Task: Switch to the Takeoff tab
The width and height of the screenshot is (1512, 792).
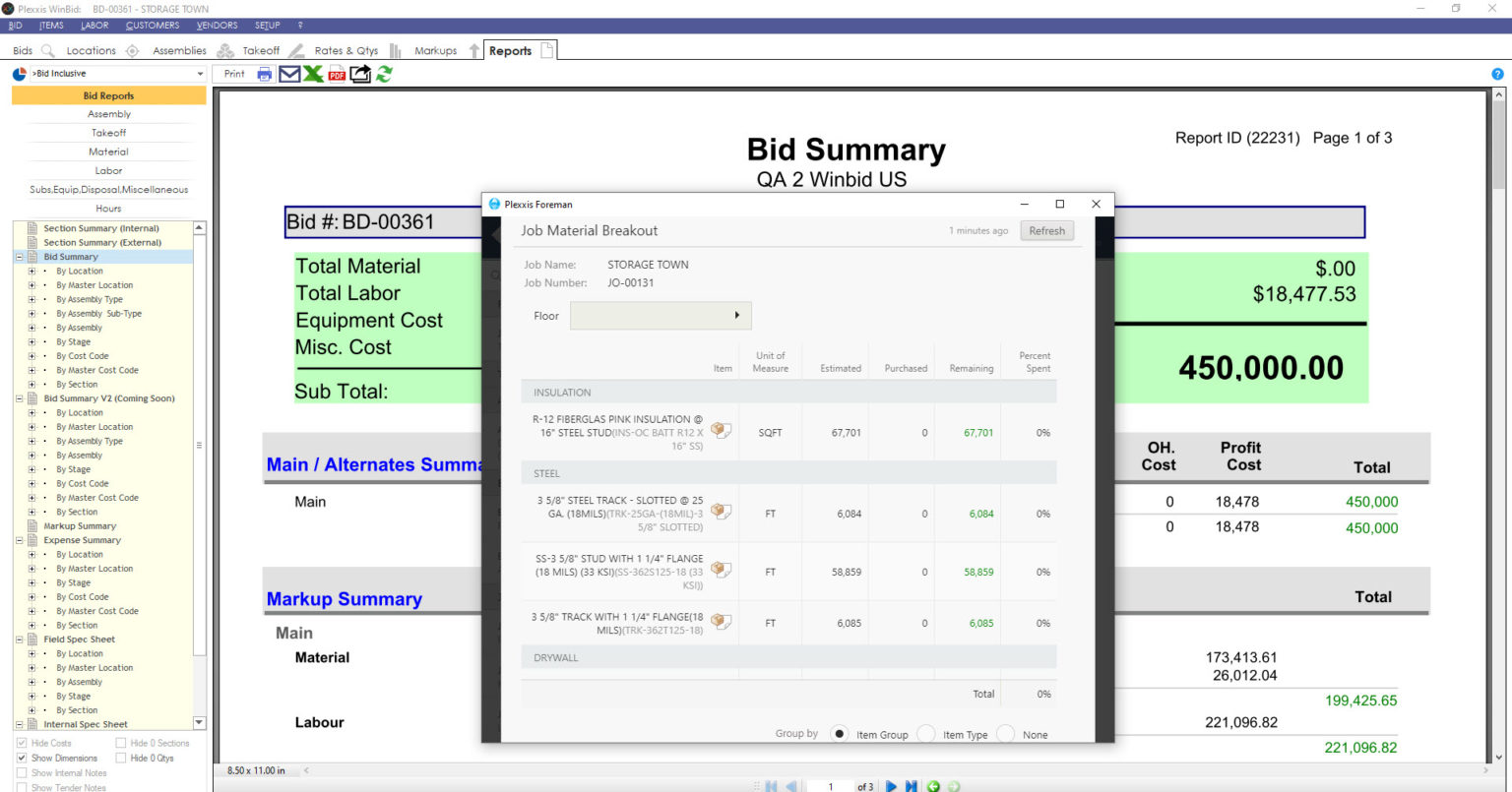Action: (x=261, y=51)
